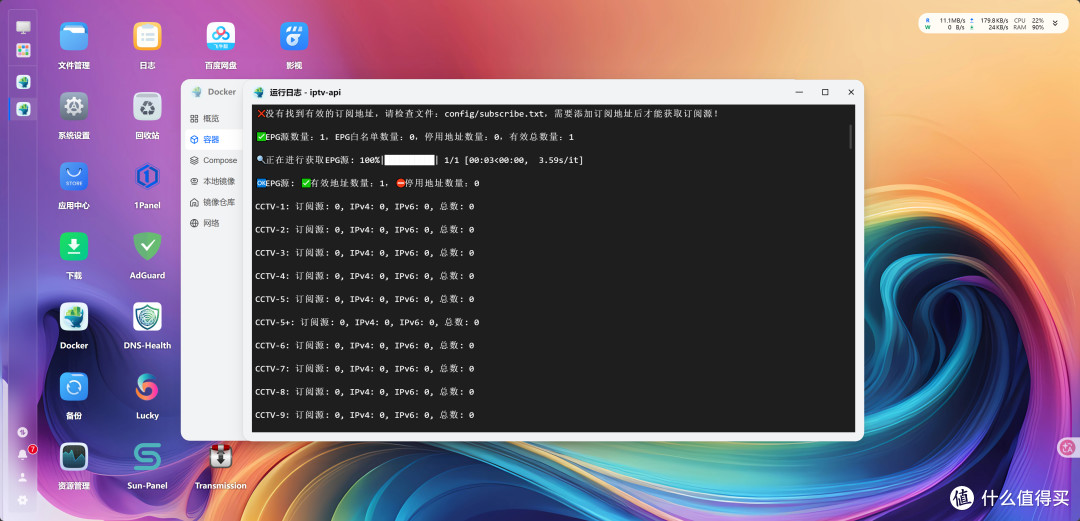Viewport: 1080px width, 521px height.
Task: Open the 影视 app icon
Action: coord(294,37)
